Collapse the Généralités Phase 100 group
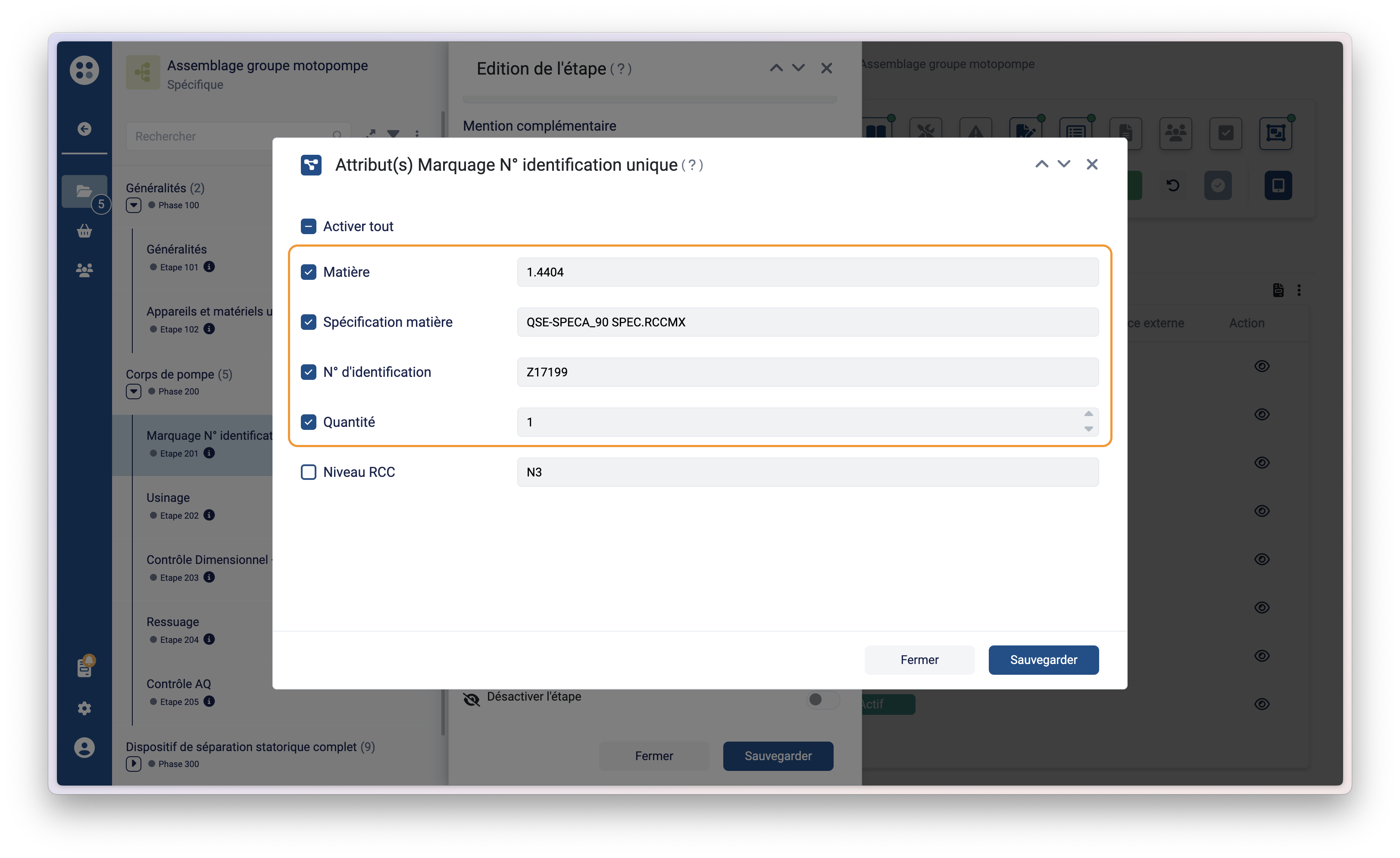This screenshot has height=858, width=1400. (134, 205)
